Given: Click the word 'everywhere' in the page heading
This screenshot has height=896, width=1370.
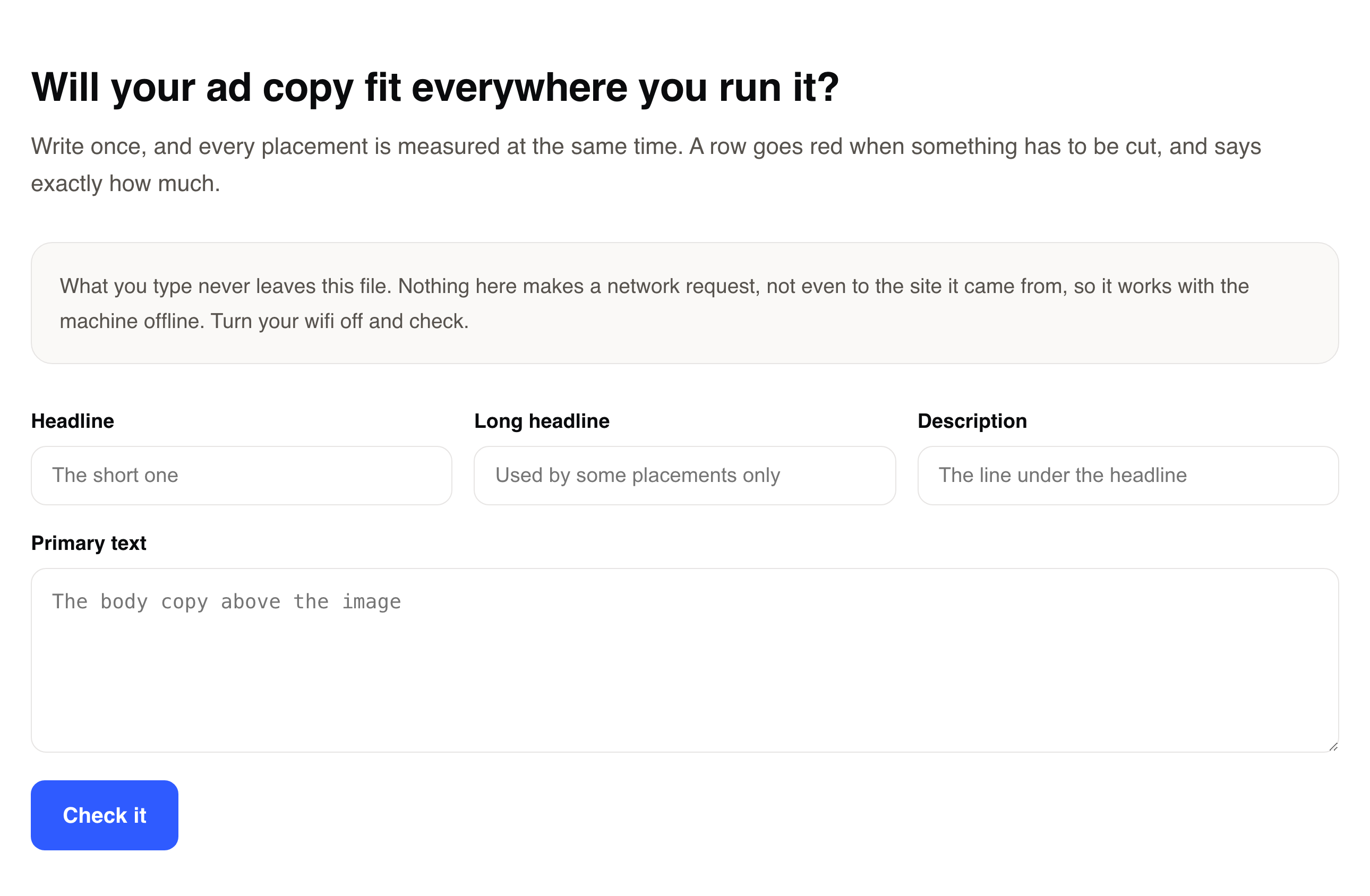Looking at the screenshot, I should click(x=519, y=88).
